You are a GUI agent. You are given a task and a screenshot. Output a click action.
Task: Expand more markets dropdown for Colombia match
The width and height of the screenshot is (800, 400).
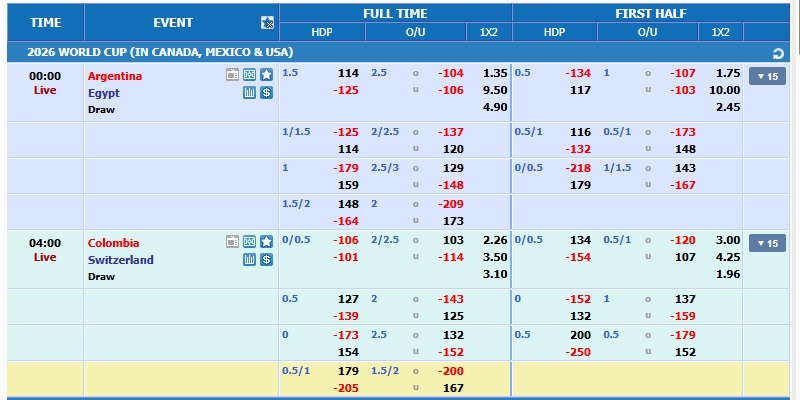767,243
